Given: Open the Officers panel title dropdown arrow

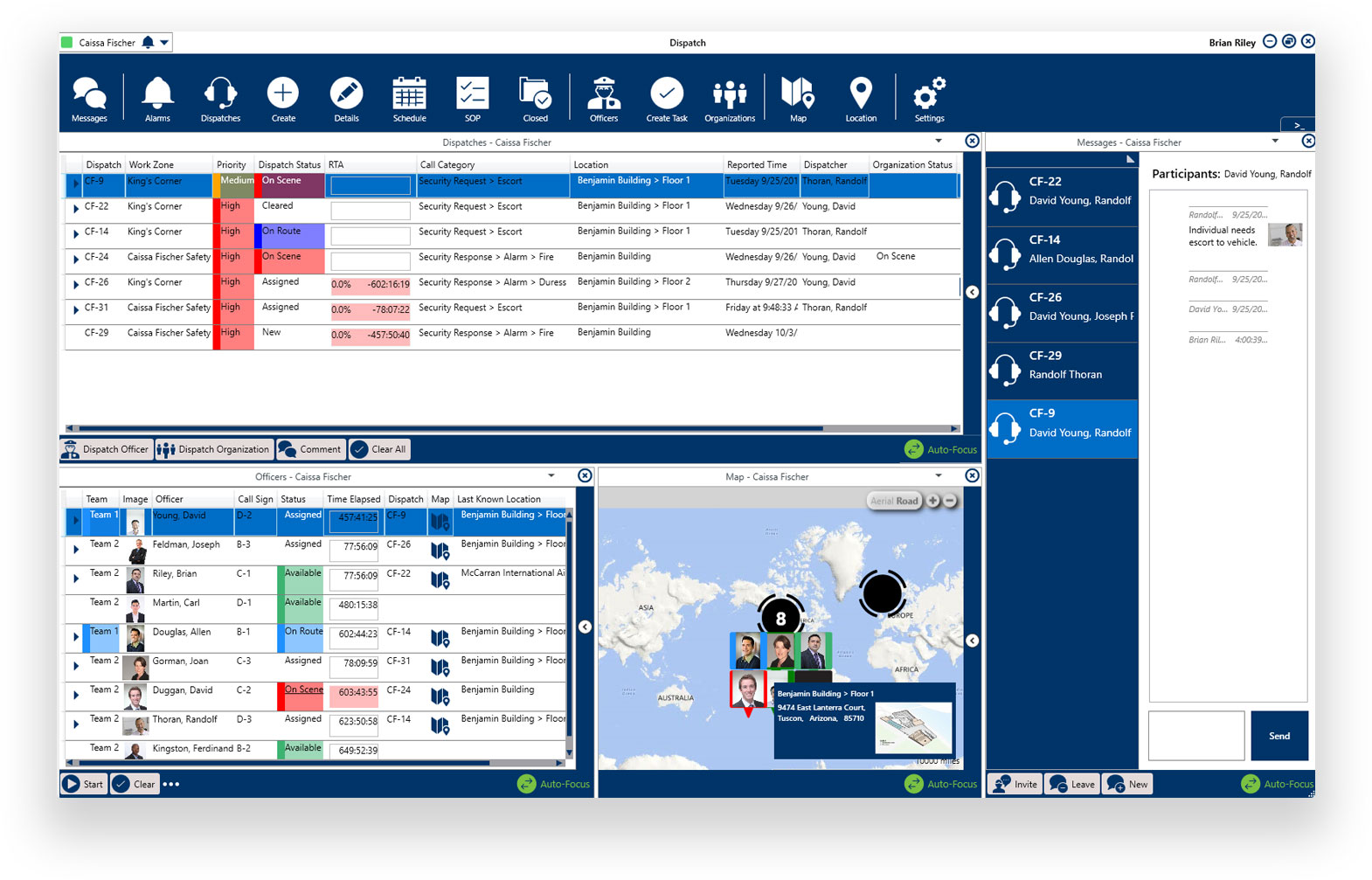Looking at the screenshot, I should pyautogui.click(x=551, y=476).
